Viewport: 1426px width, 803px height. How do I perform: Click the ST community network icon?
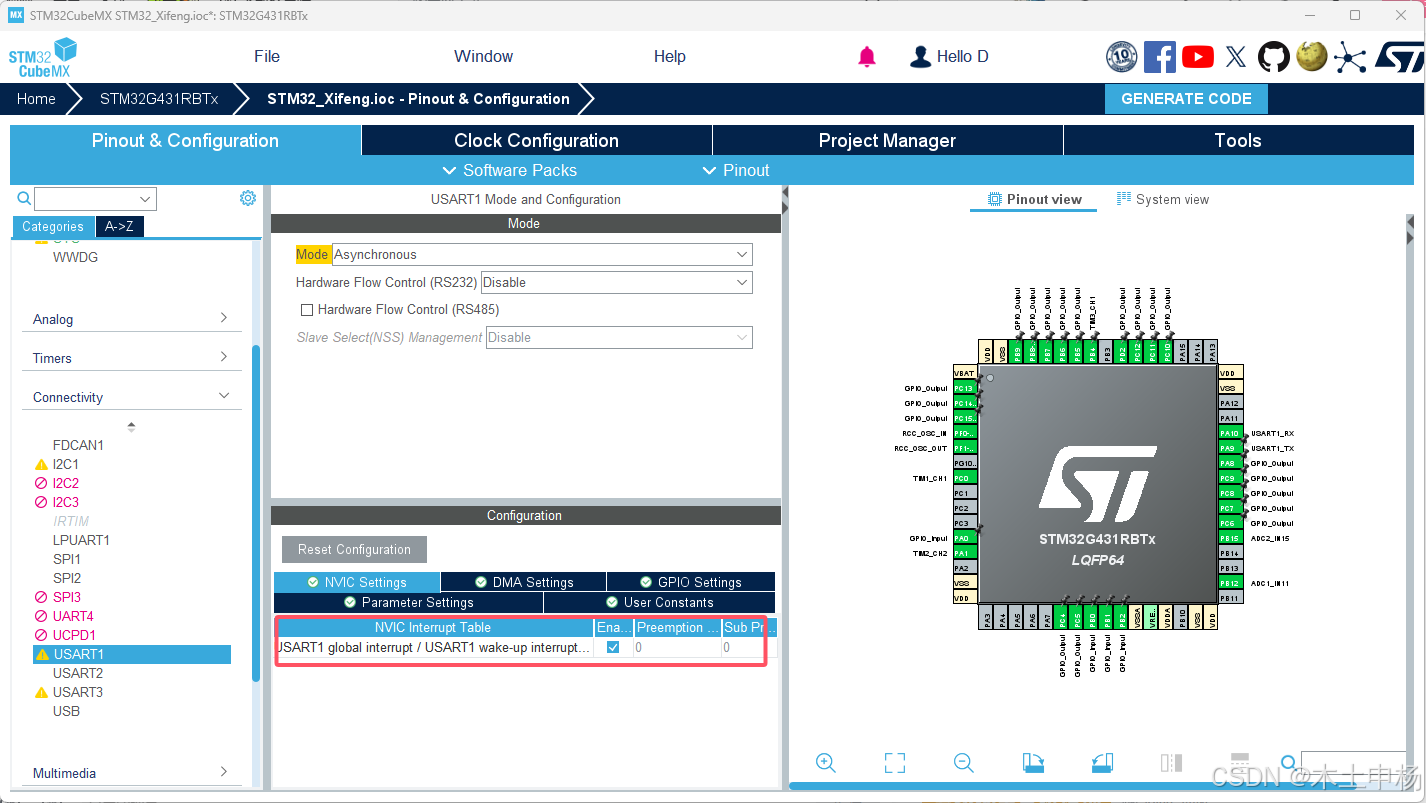(x=1350, y=57)
